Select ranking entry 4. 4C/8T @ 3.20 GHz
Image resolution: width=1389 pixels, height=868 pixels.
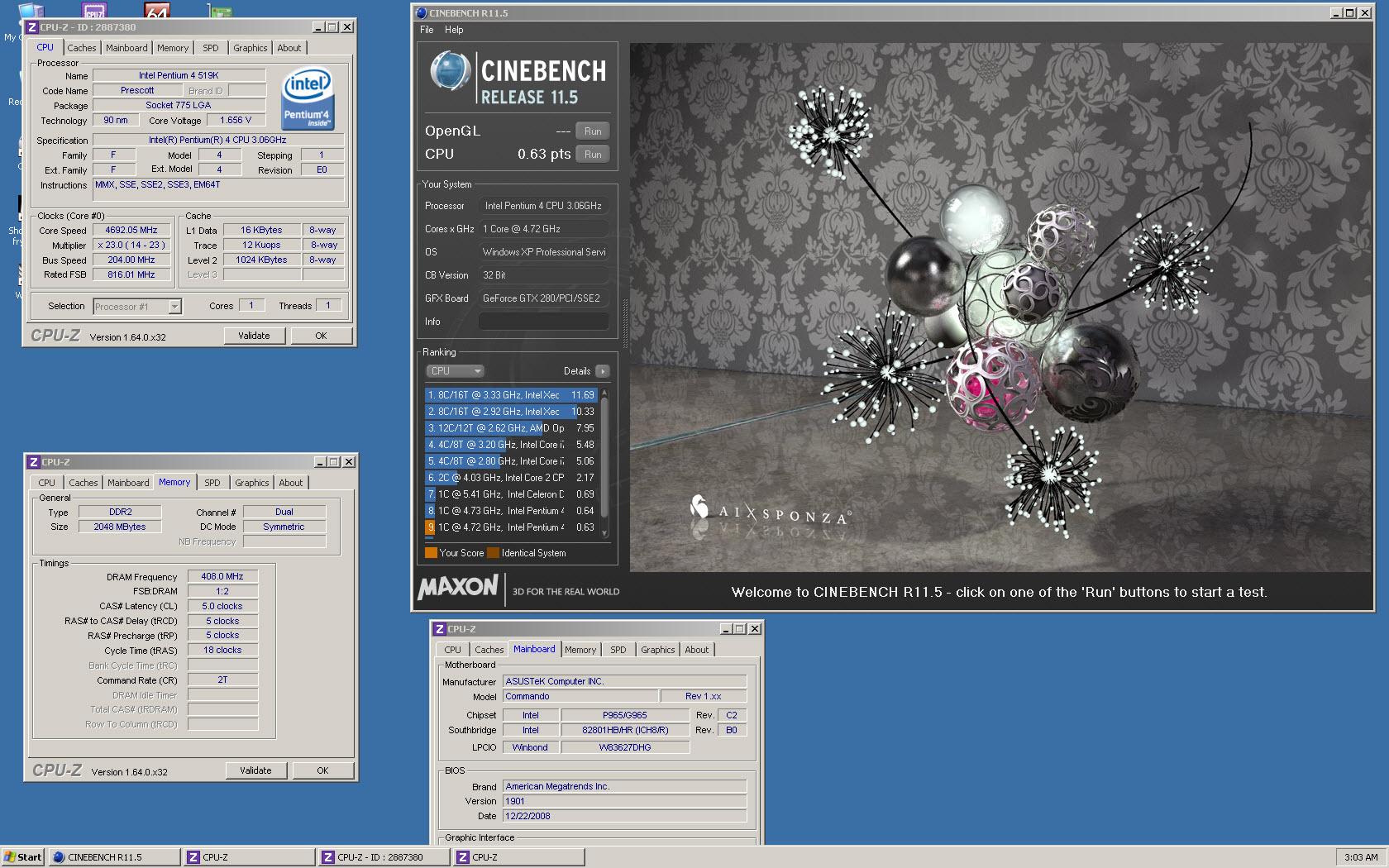tap(512, 445)
